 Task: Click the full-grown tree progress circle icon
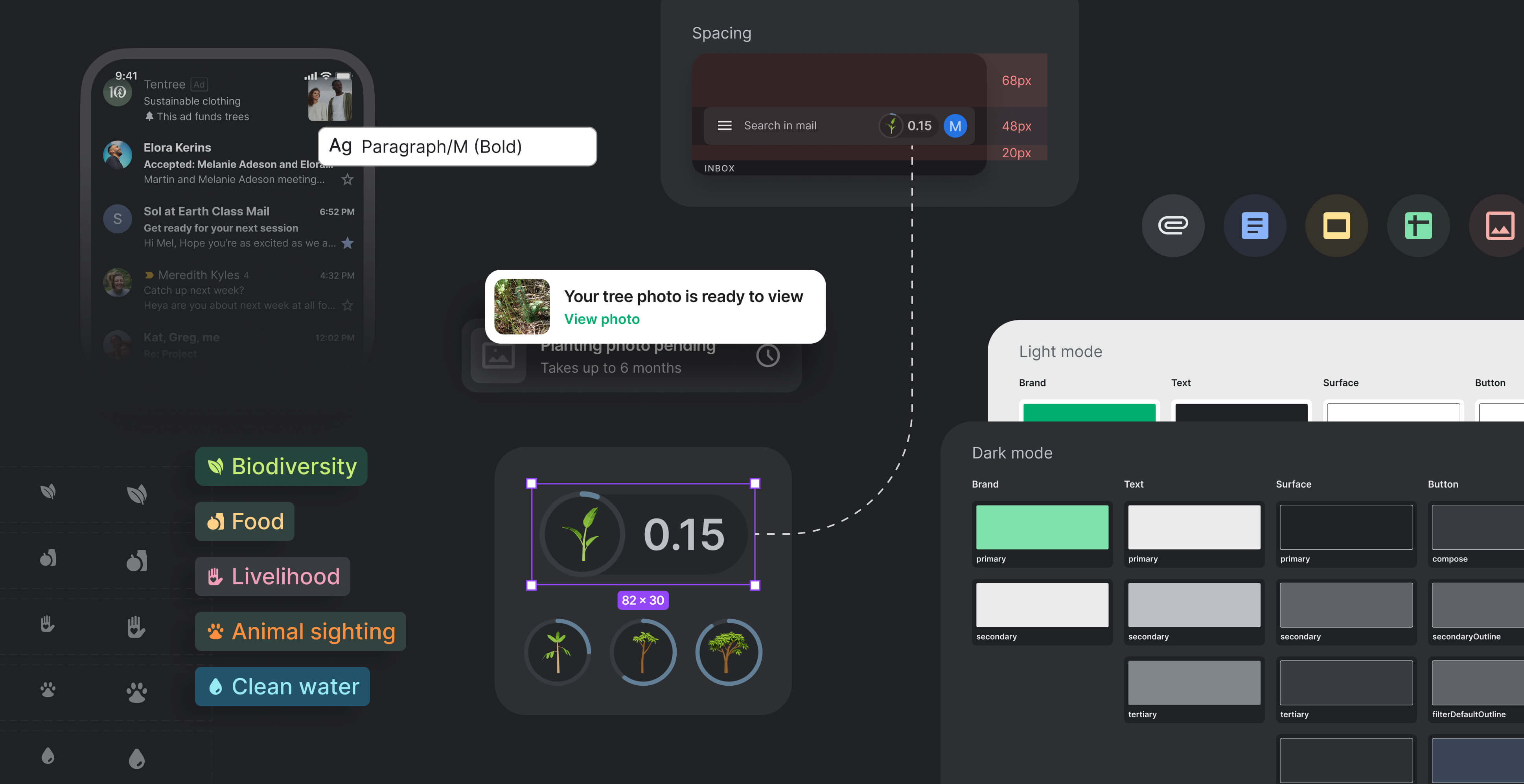[x=728, y=652]
